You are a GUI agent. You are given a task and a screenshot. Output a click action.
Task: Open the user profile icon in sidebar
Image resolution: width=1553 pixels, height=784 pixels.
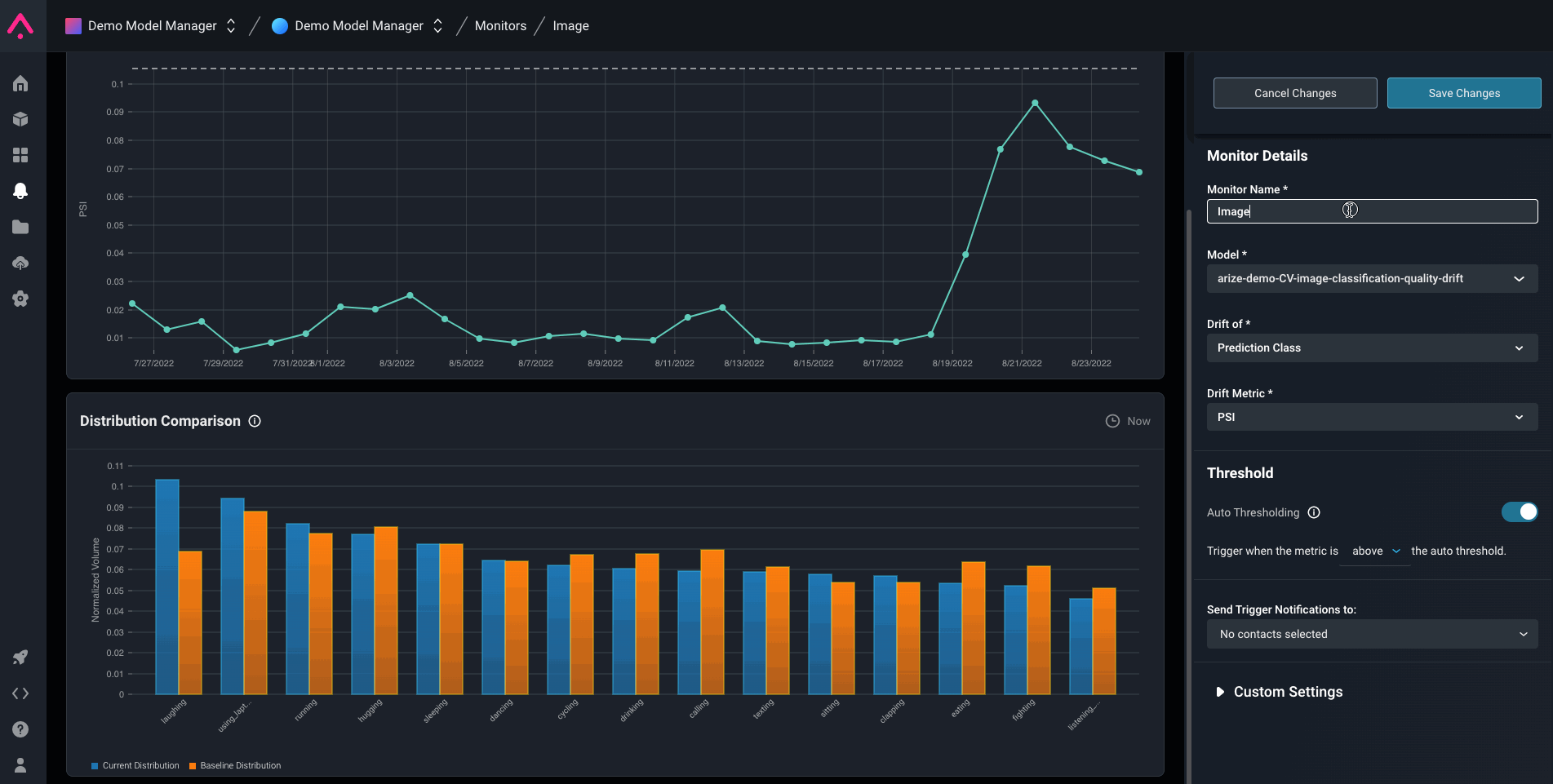click(x=20, y=765)
